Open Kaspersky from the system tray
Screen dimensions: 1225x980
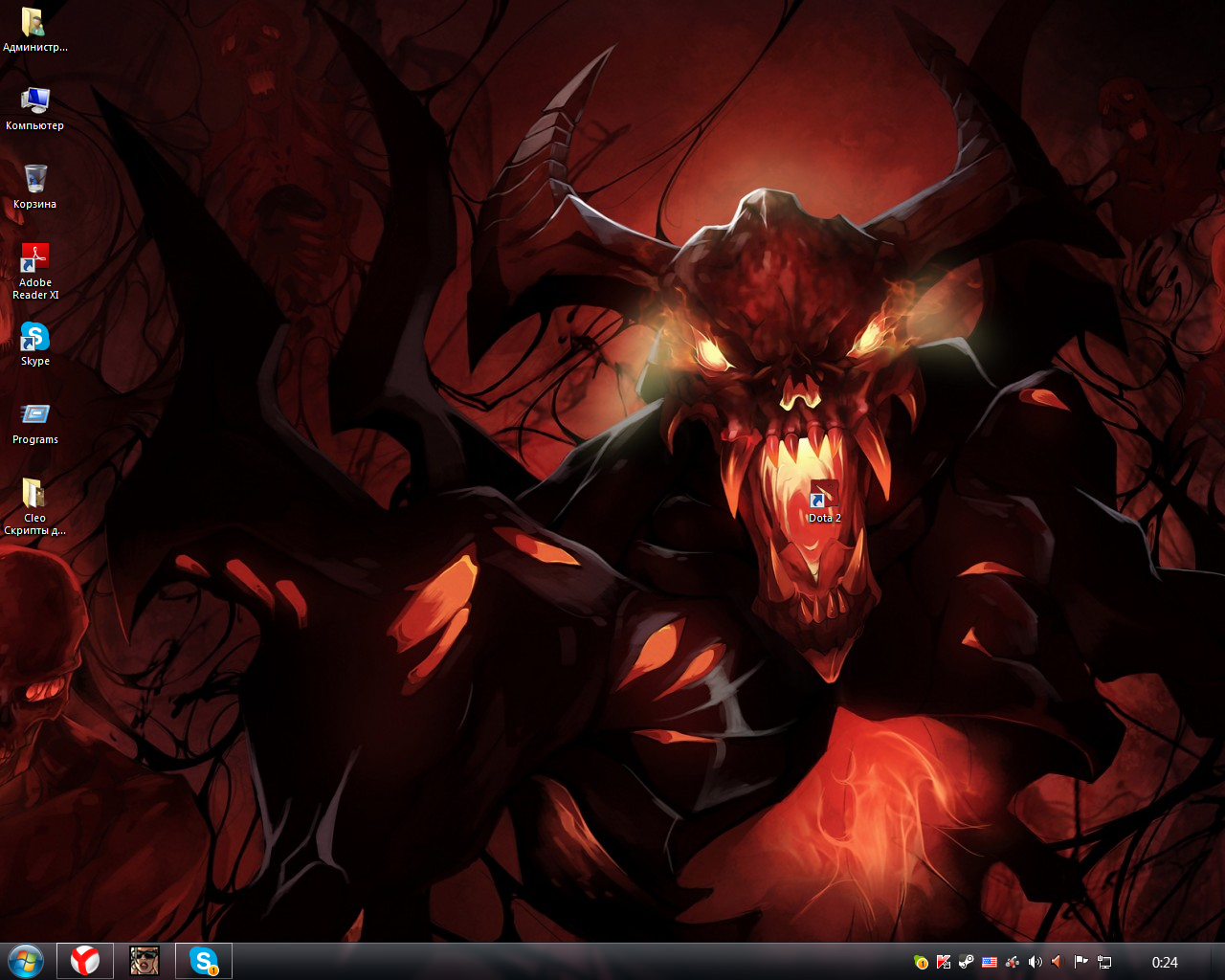pos(944,962)
